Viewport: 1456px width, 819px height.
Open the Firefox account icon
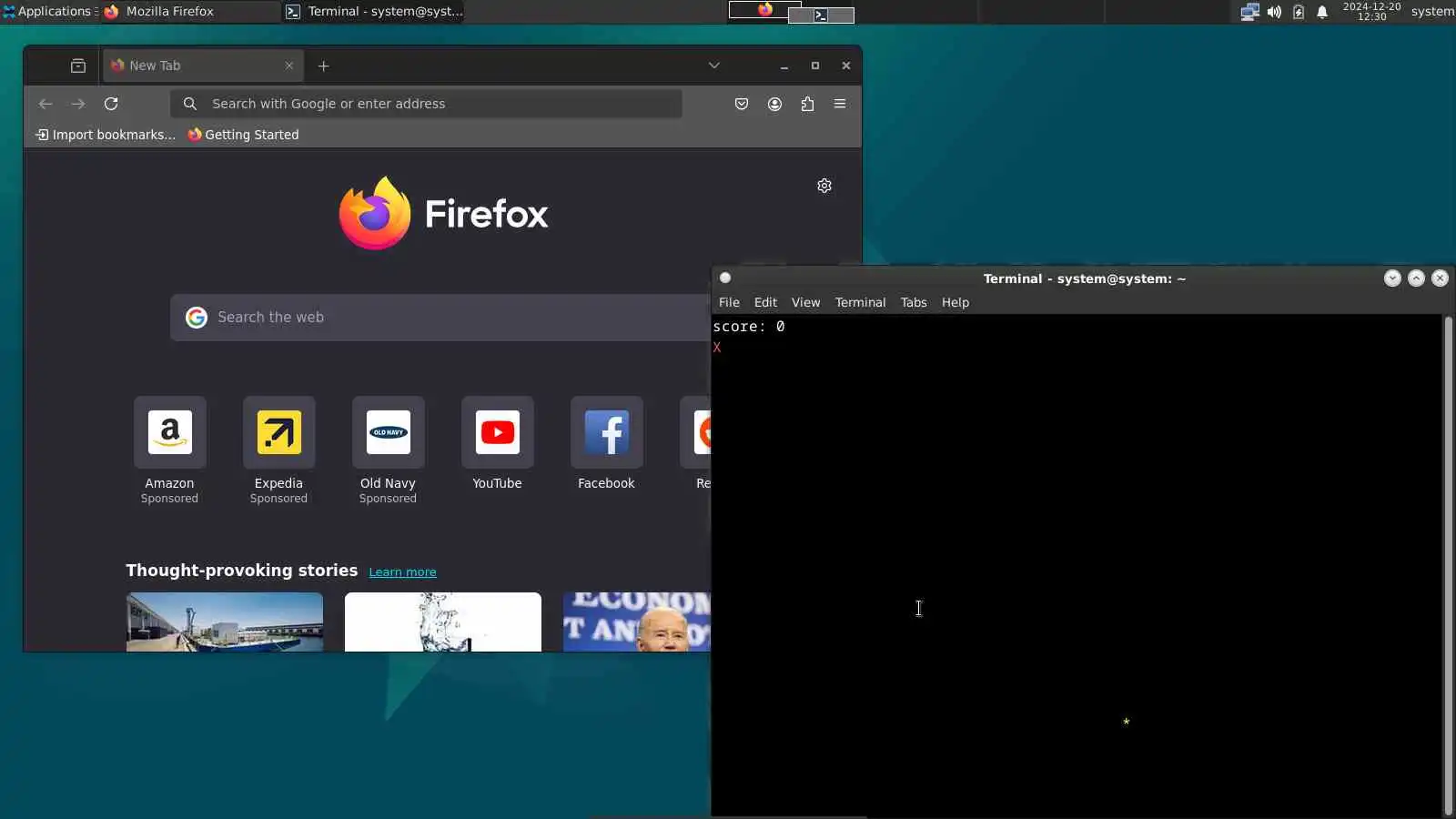(x=774, y=104)
